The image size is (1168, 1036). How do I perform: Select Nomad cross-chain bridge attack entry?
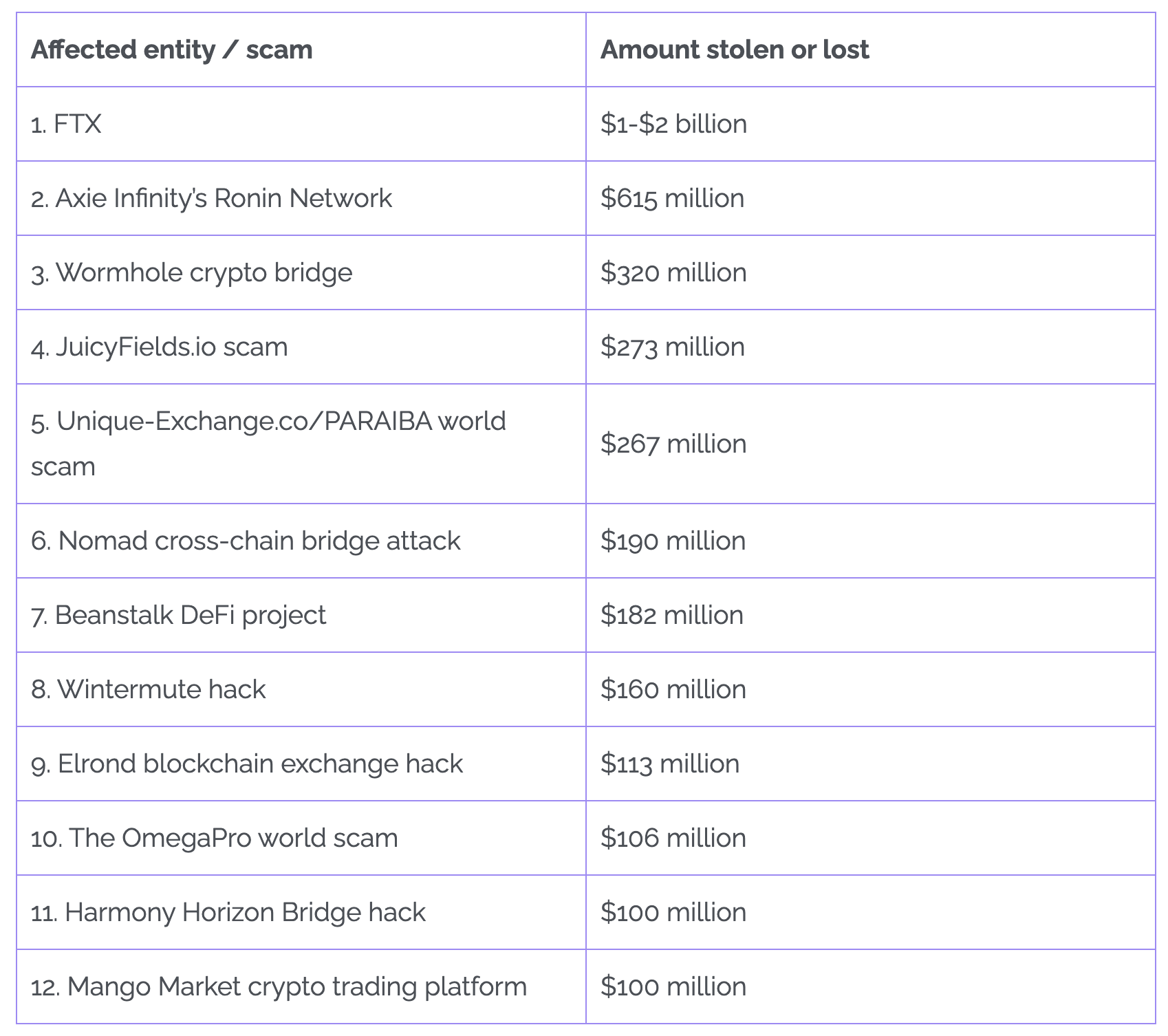(x=246, y=541)
